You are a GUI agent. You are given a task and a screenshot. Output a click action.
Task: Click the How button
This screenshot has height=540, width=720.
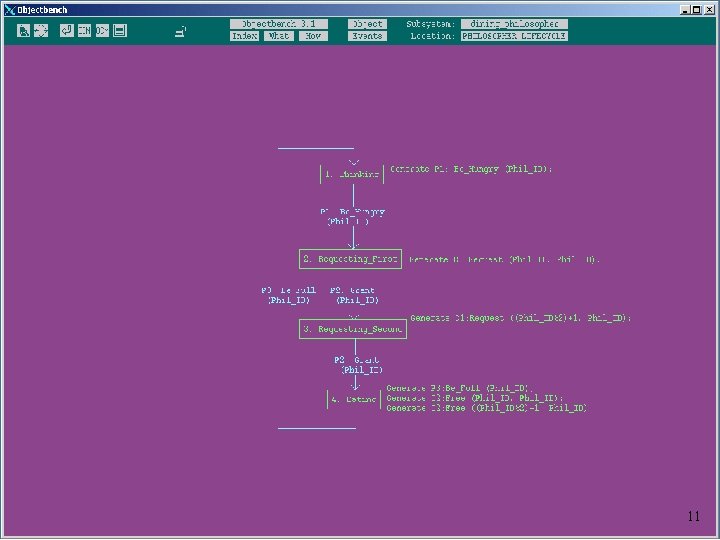point(313,36)
